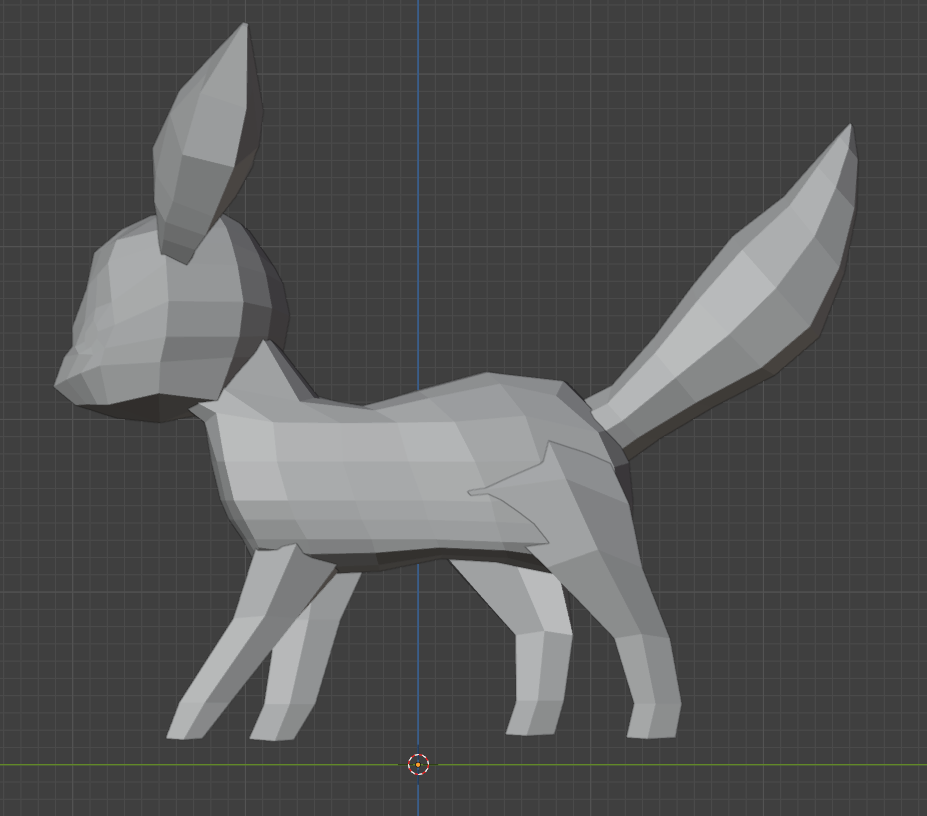Select the neck fur collar
The image size is (927, 816).
click(255, 385)
